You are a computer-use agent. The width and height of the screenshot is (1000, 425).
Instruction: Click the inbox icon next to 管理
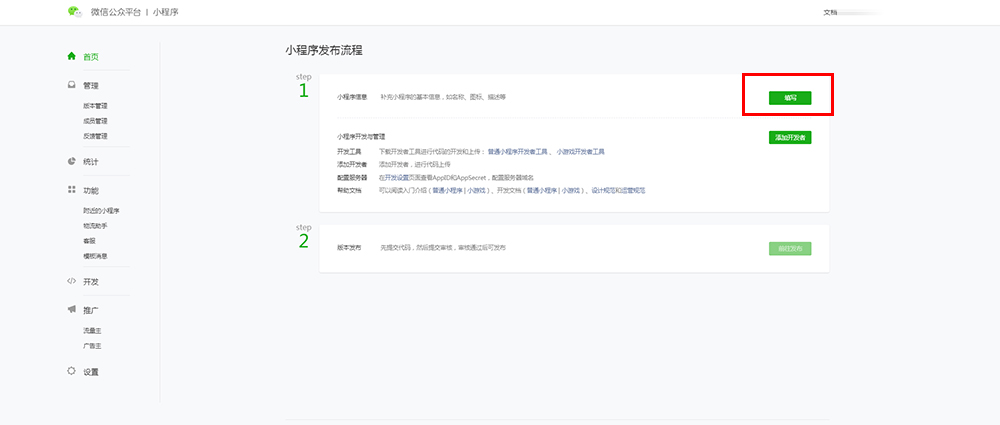[x=71, y=86]
